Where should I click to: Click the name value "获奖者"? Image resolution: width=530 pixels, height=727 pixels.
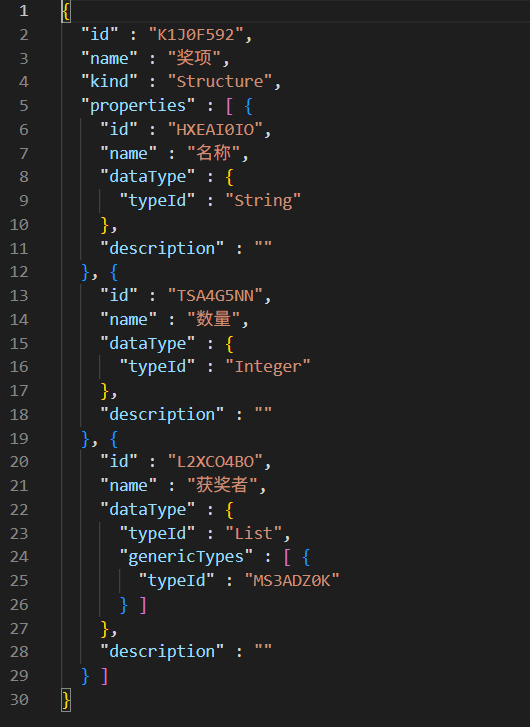pos(222,485)
